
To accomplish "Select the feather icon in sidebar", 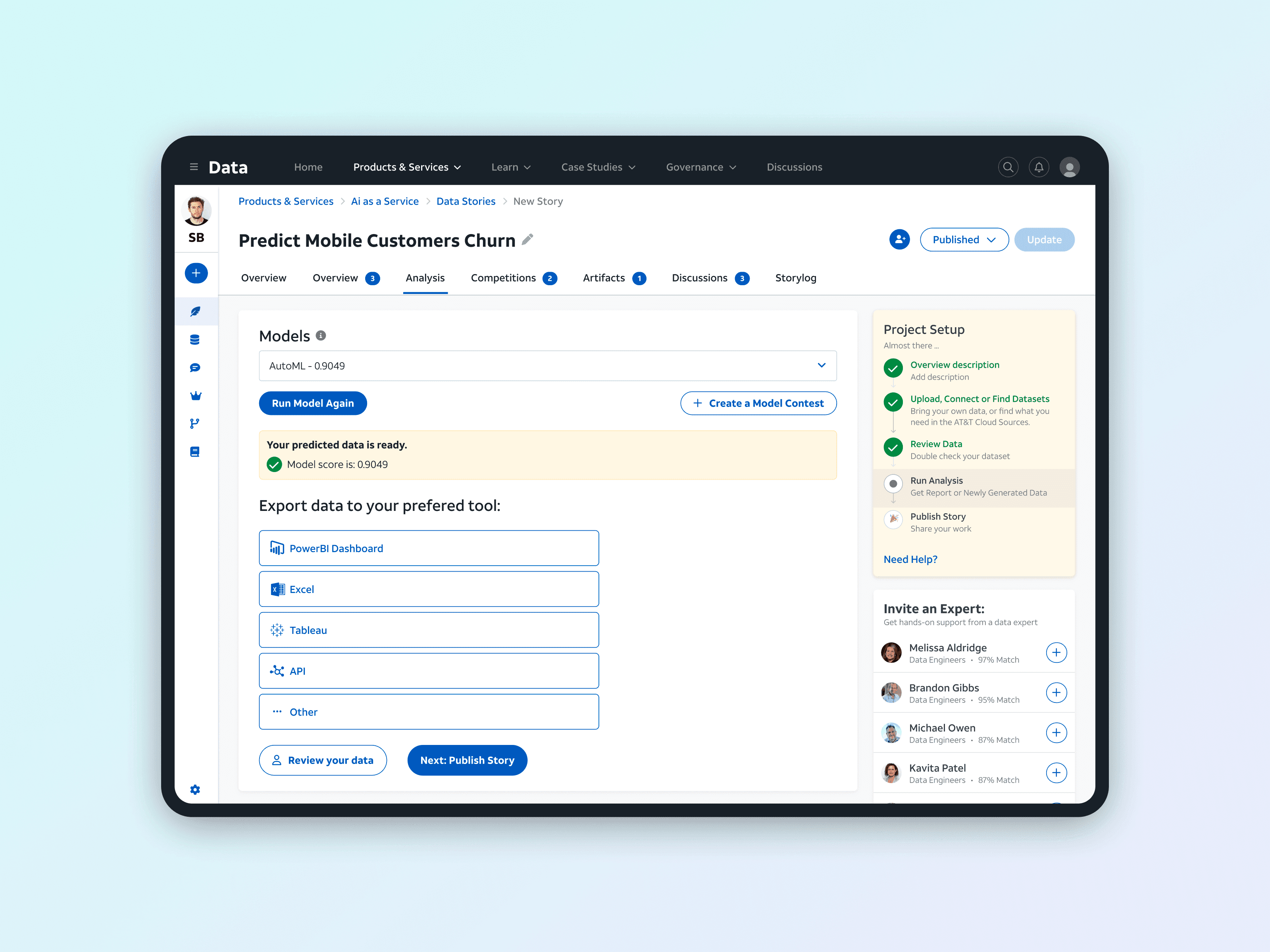I will point(195,312).
